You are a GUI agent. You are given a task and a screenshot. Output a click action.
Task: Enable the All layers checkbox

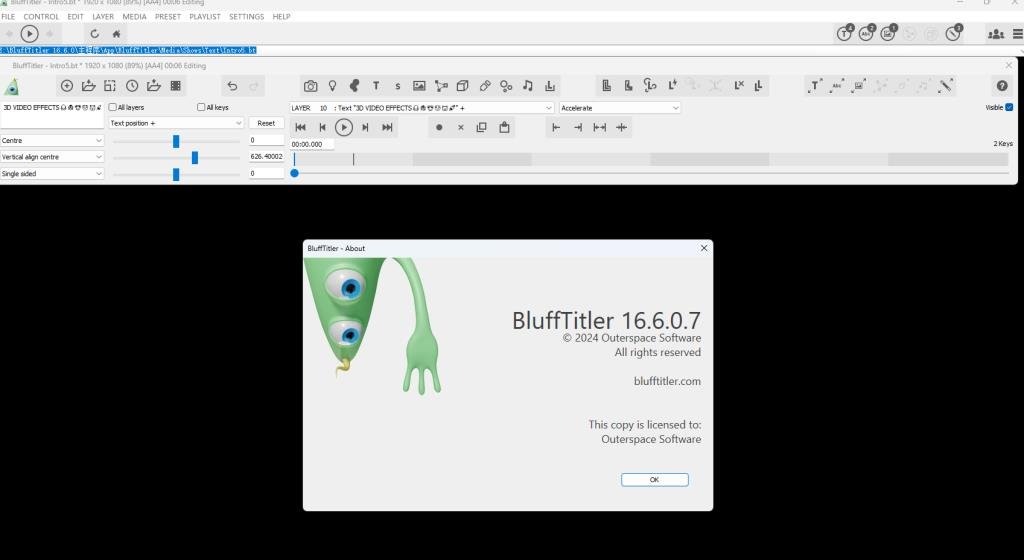pyautogui.click(x=112, y=107)
